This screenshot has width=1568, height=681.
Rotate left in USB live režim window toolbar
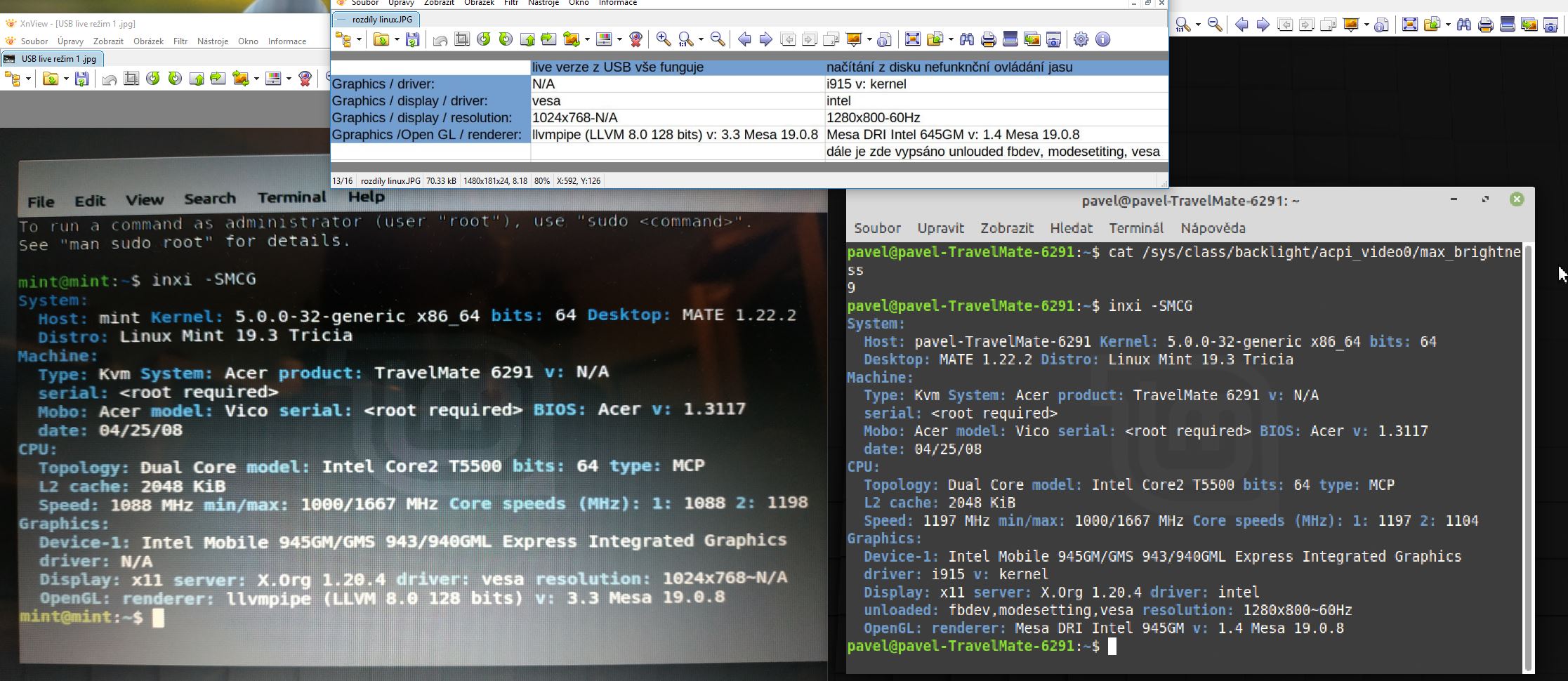(153, 79)
